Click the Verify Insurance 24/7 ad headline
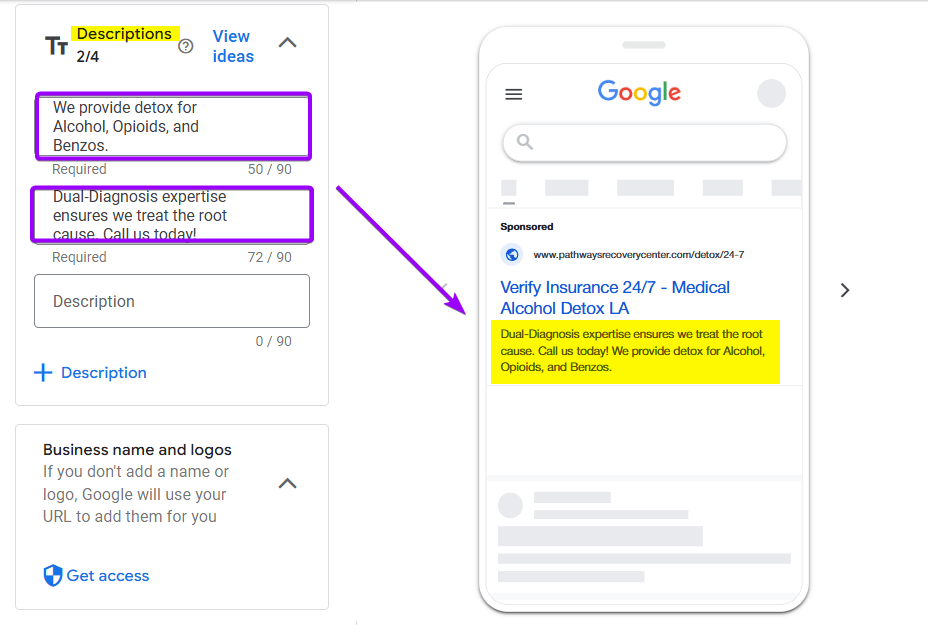 614,296
